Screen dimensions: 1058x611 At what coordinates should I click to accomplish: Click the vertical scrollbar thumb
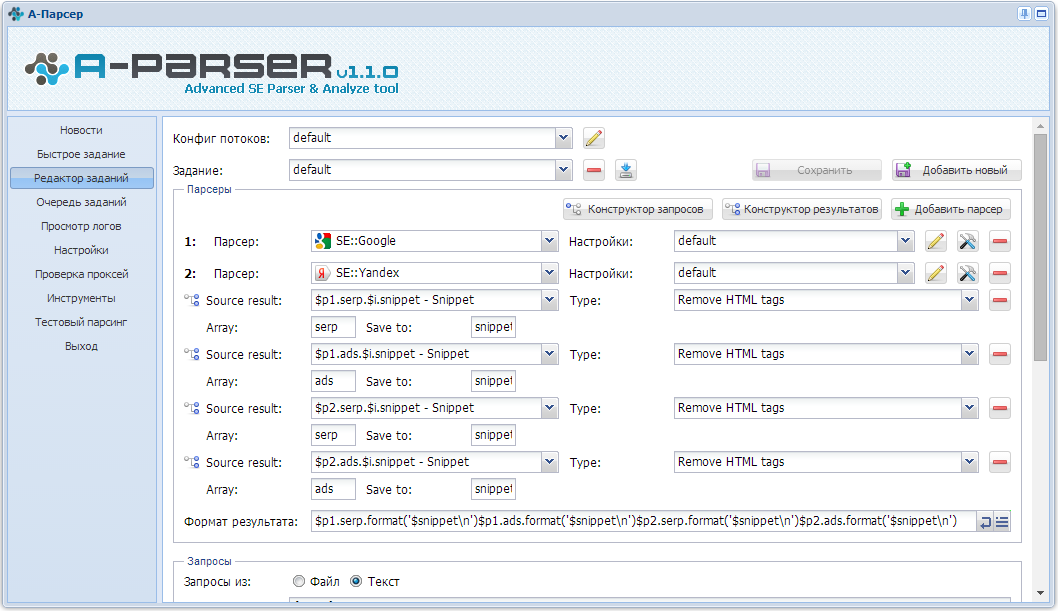coord(1040,248)
